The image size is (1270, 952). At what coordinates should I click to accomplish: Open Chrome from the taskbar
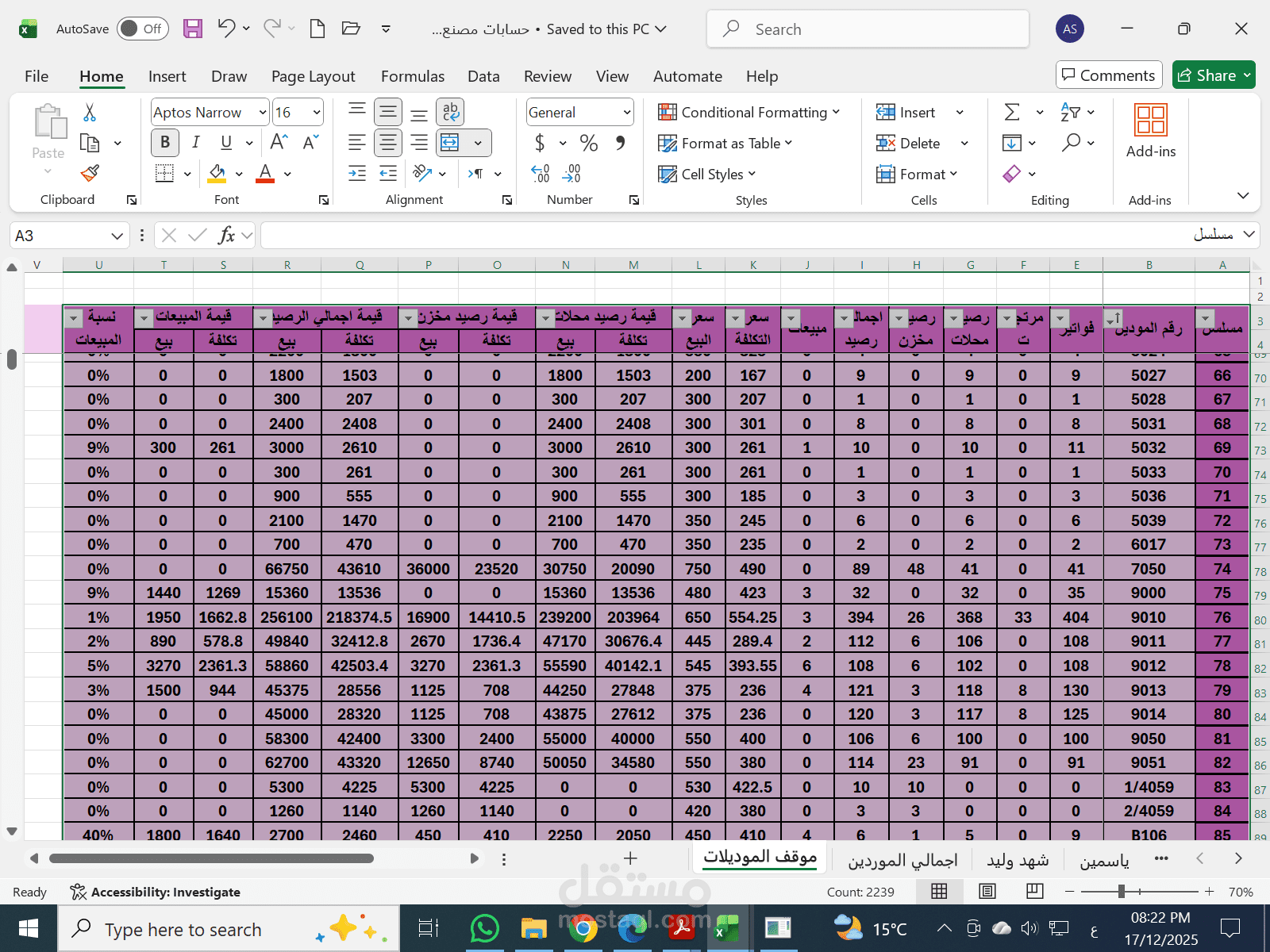point(583,928)
